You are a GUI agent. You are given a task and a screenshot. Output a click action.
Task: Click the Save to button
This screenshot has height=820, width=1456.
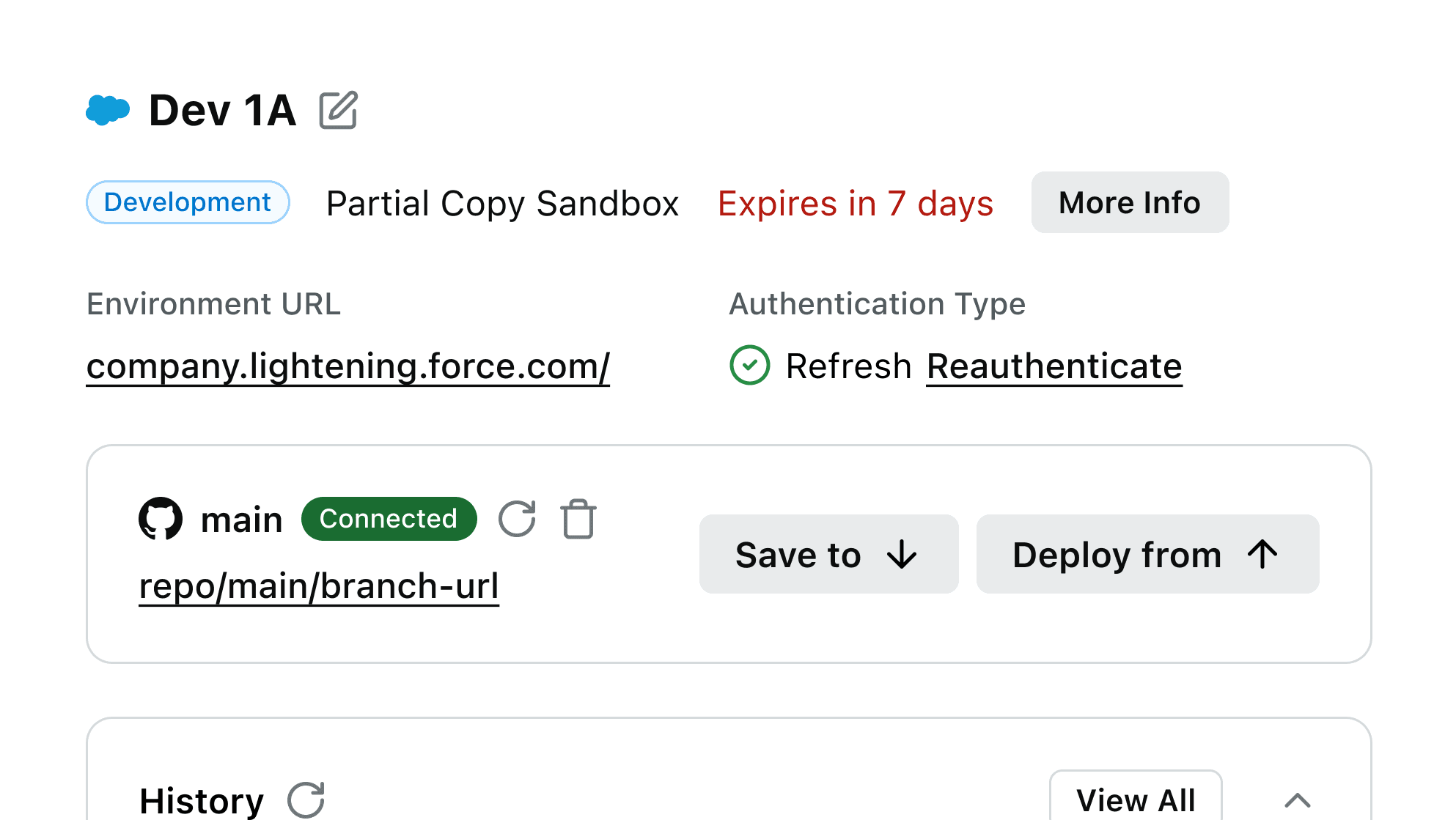click(828, 554)
